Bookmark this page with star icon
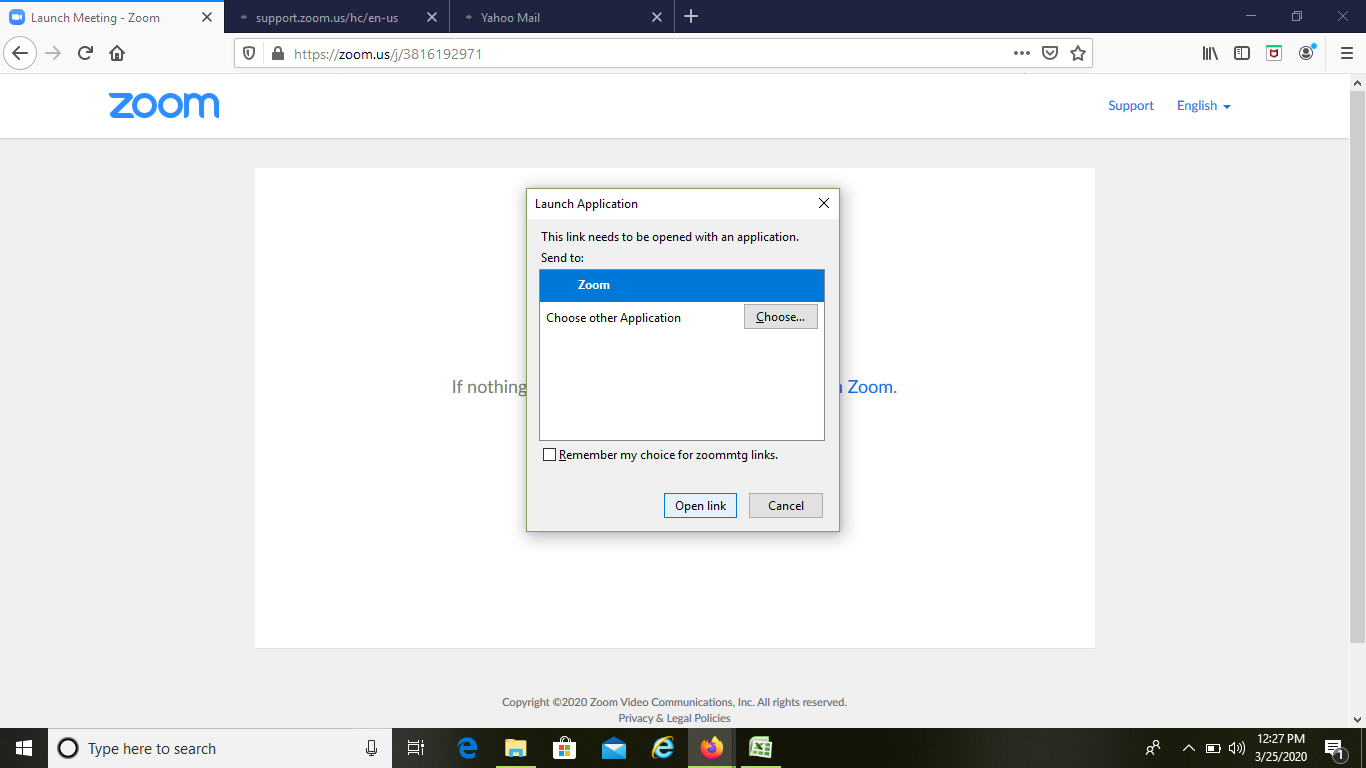Screen dimensions: 1366x768 [1078, 53]
